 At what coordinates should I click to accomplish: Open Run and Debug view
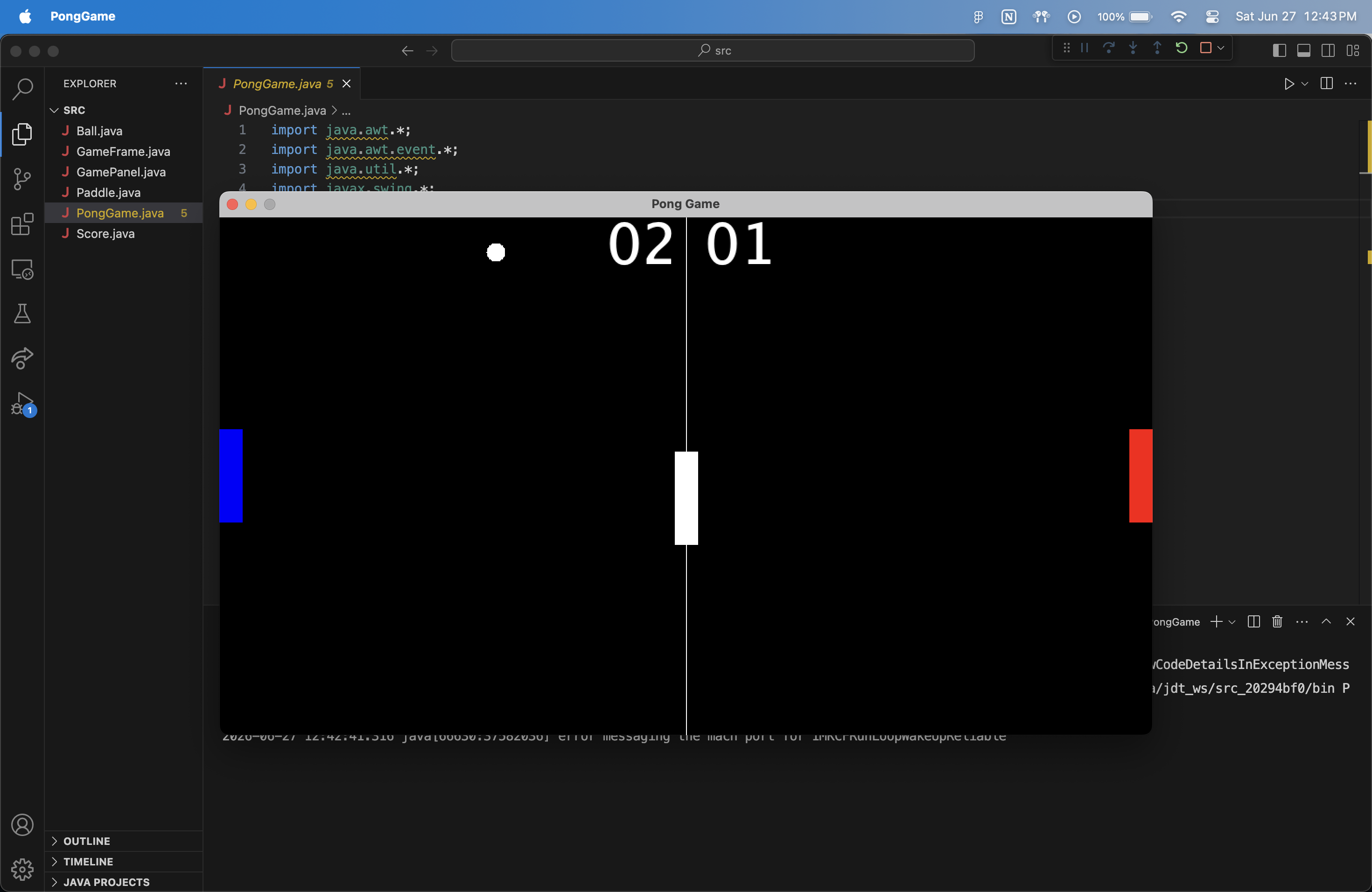pos(22,404)
